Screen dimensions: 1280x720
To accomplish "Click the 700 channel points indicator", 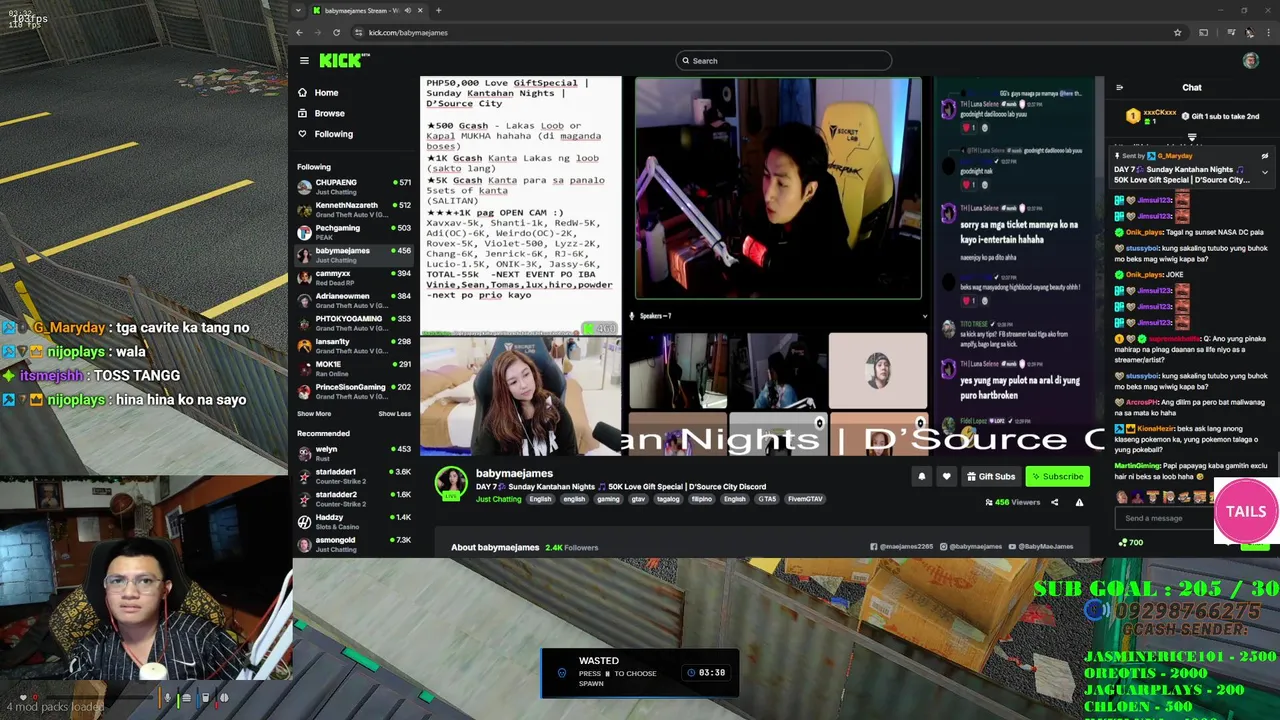I will coord(1130,543).
